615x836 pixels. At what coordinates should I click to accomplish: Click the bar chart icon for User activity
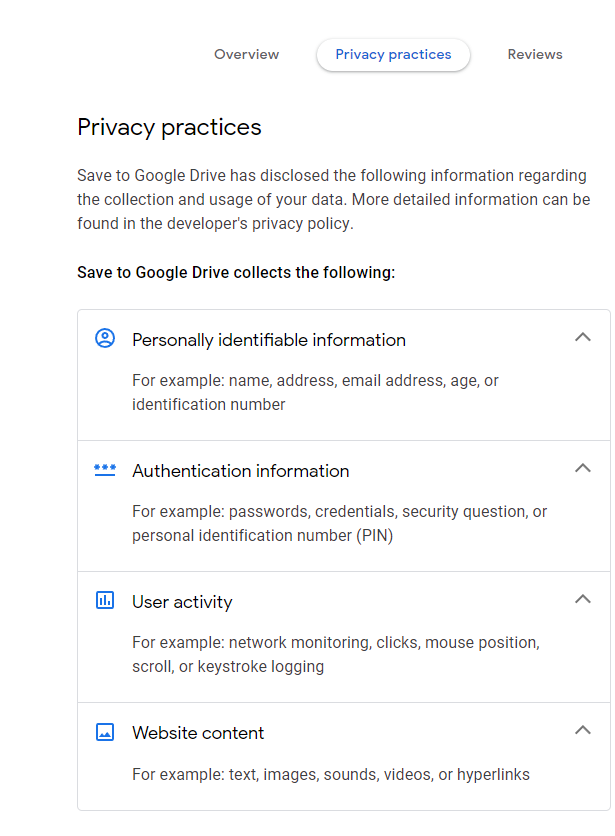coord(105,600)
